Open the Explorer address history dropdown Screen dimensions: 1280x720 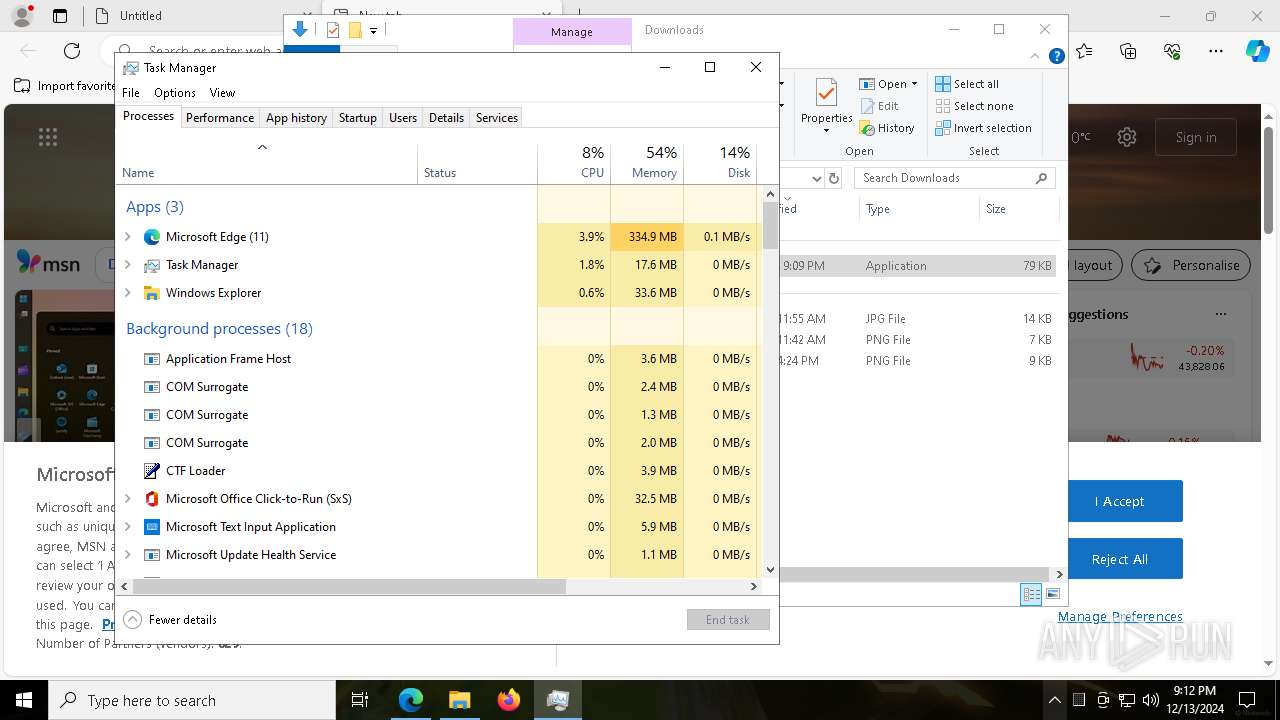[816, 178]
